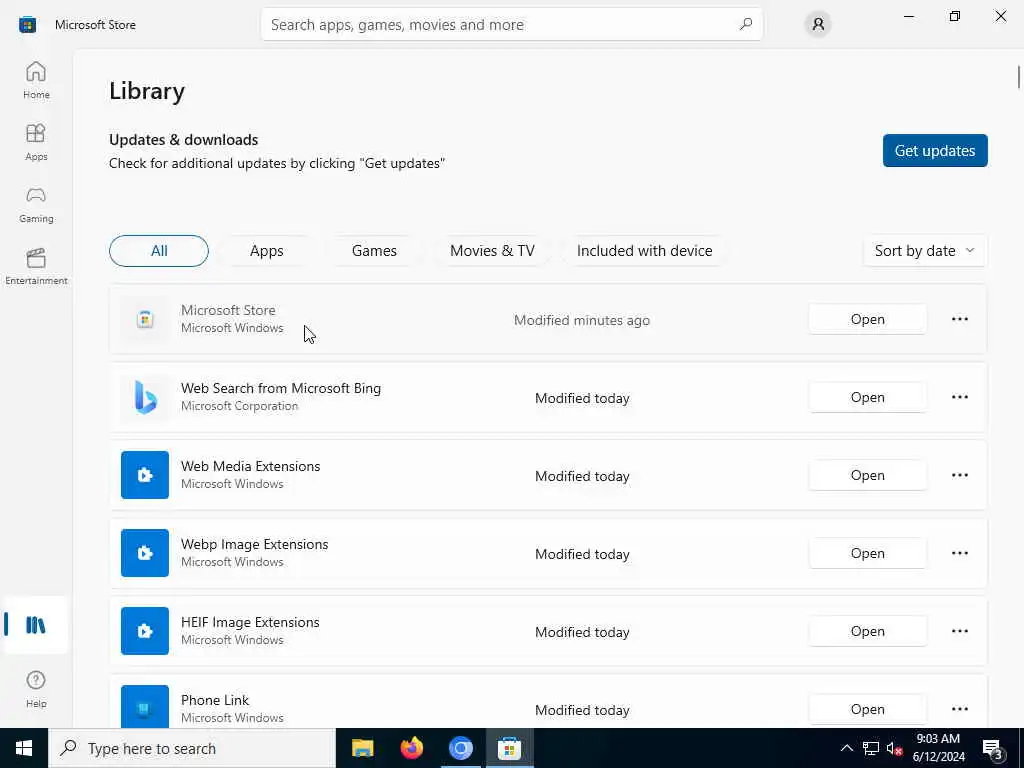Click the search magnifier icon

pyautogui.click(x=745, y=24)
